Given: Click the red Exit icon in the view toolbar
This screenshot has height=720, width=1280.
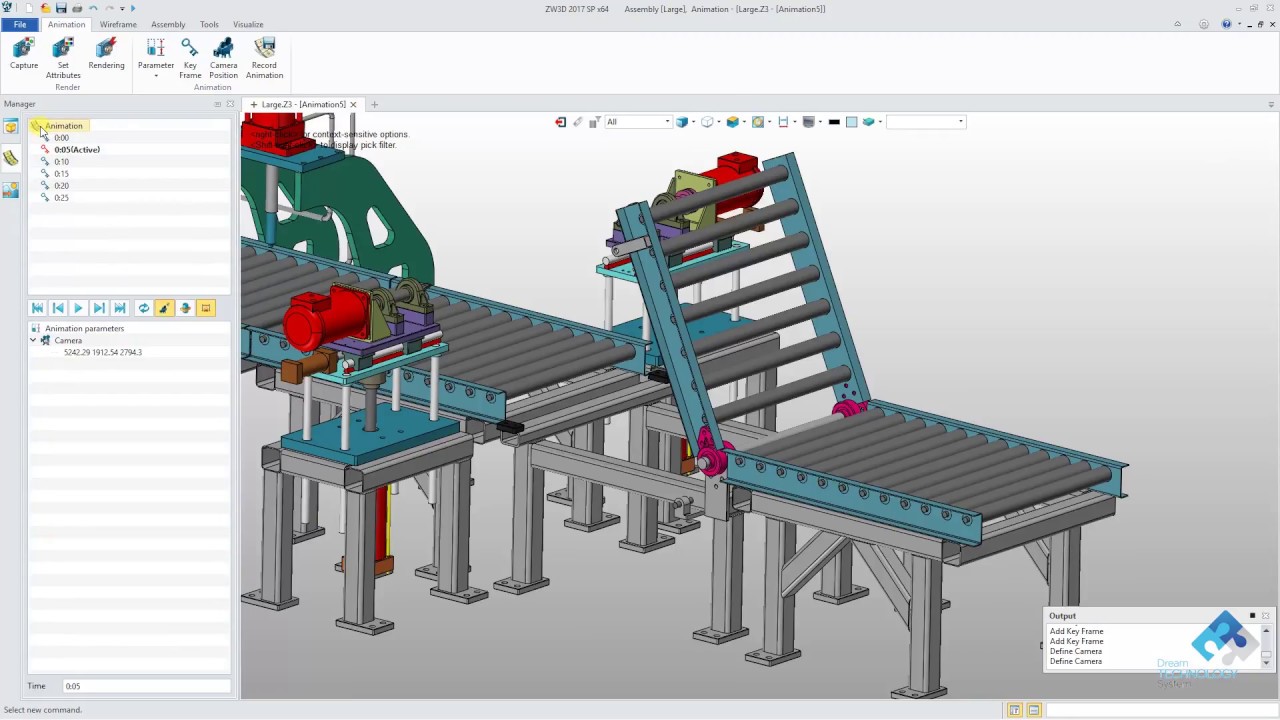Looking at the screenshot, I should pos(561,122).
